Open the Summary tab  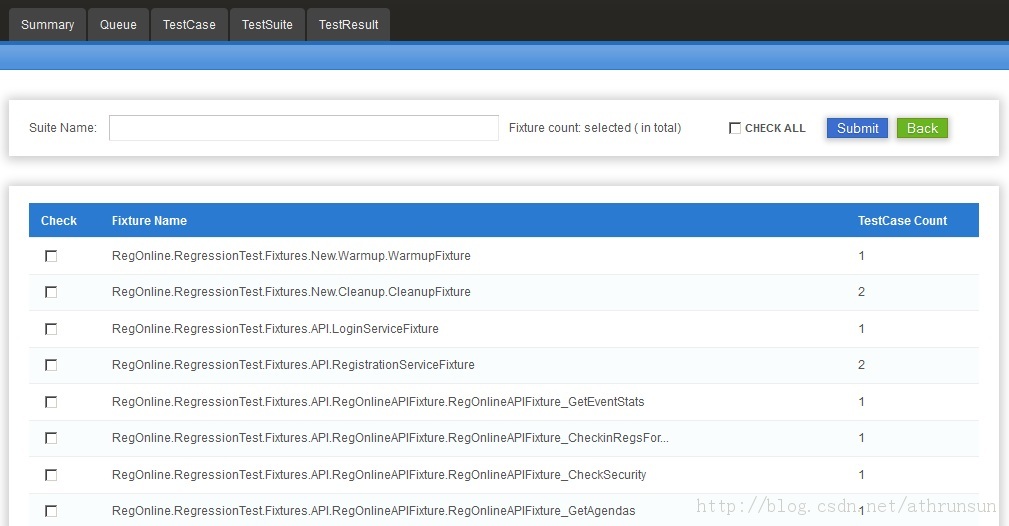47,25
